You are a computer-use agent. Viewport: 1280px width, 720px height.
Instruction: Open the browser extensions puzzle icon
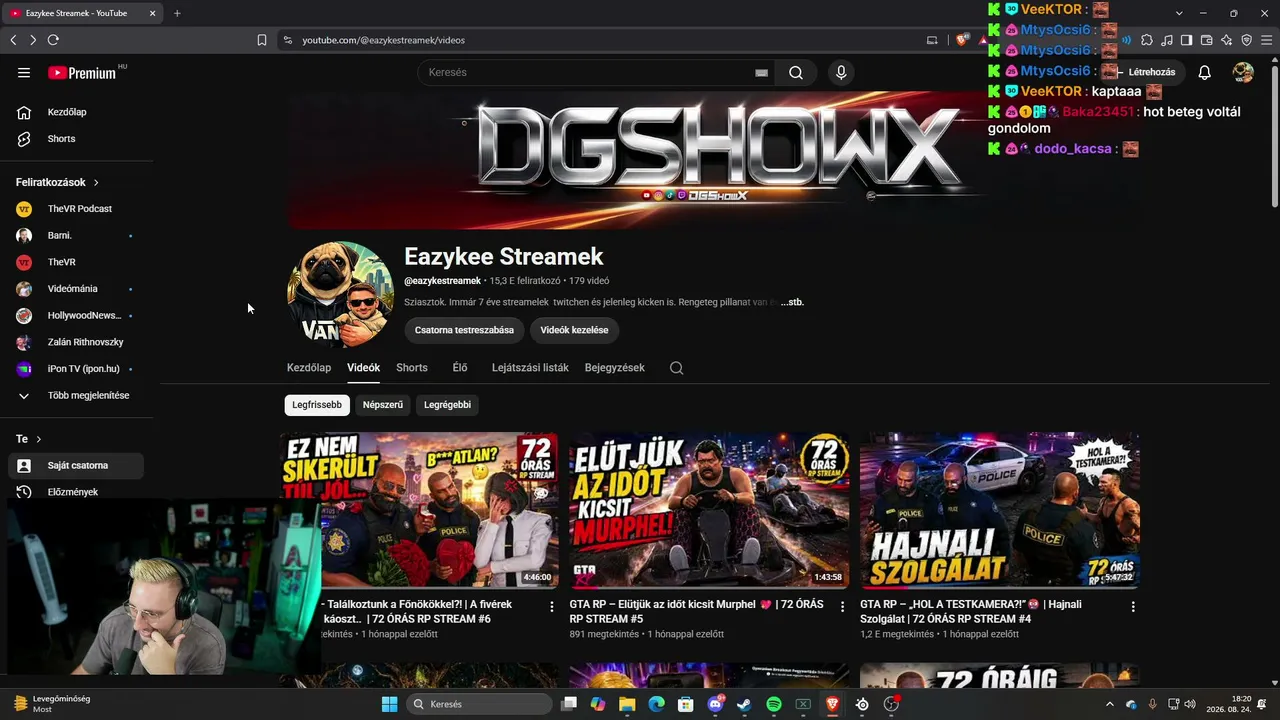pos(1147,40)
